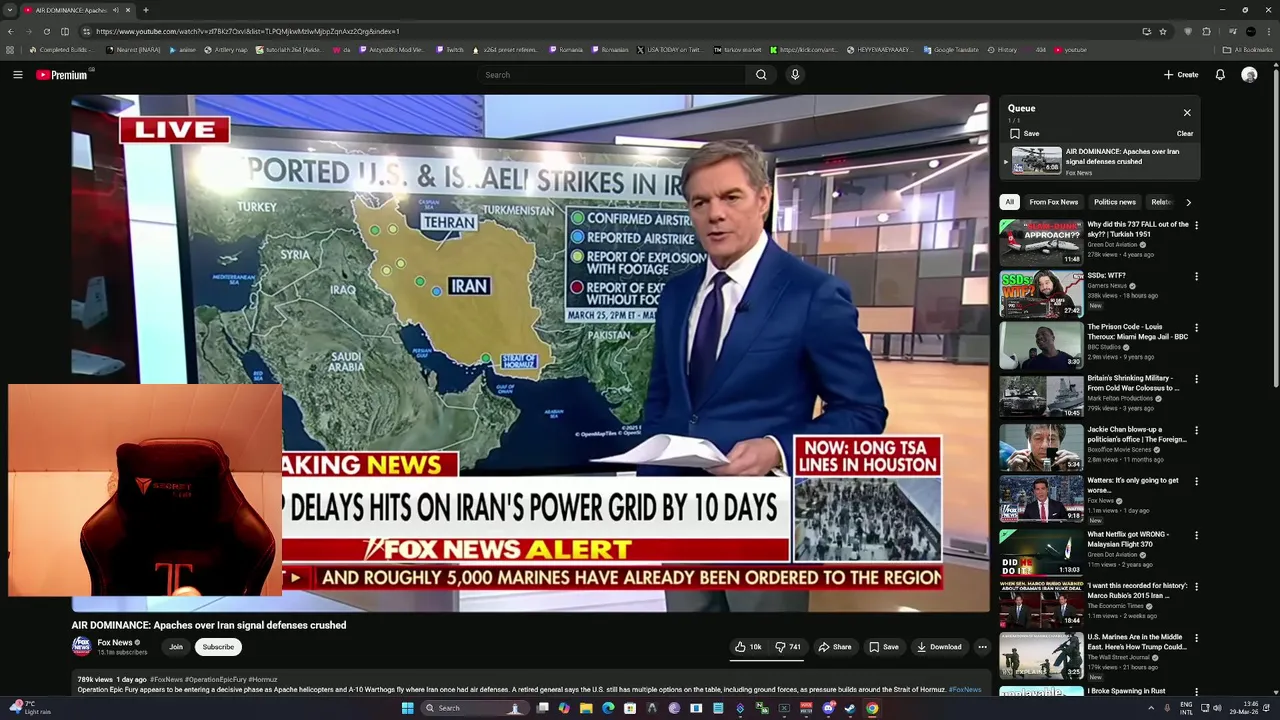Mute the tab via speaker icon

pyautogui.click(x=116, y=10)
